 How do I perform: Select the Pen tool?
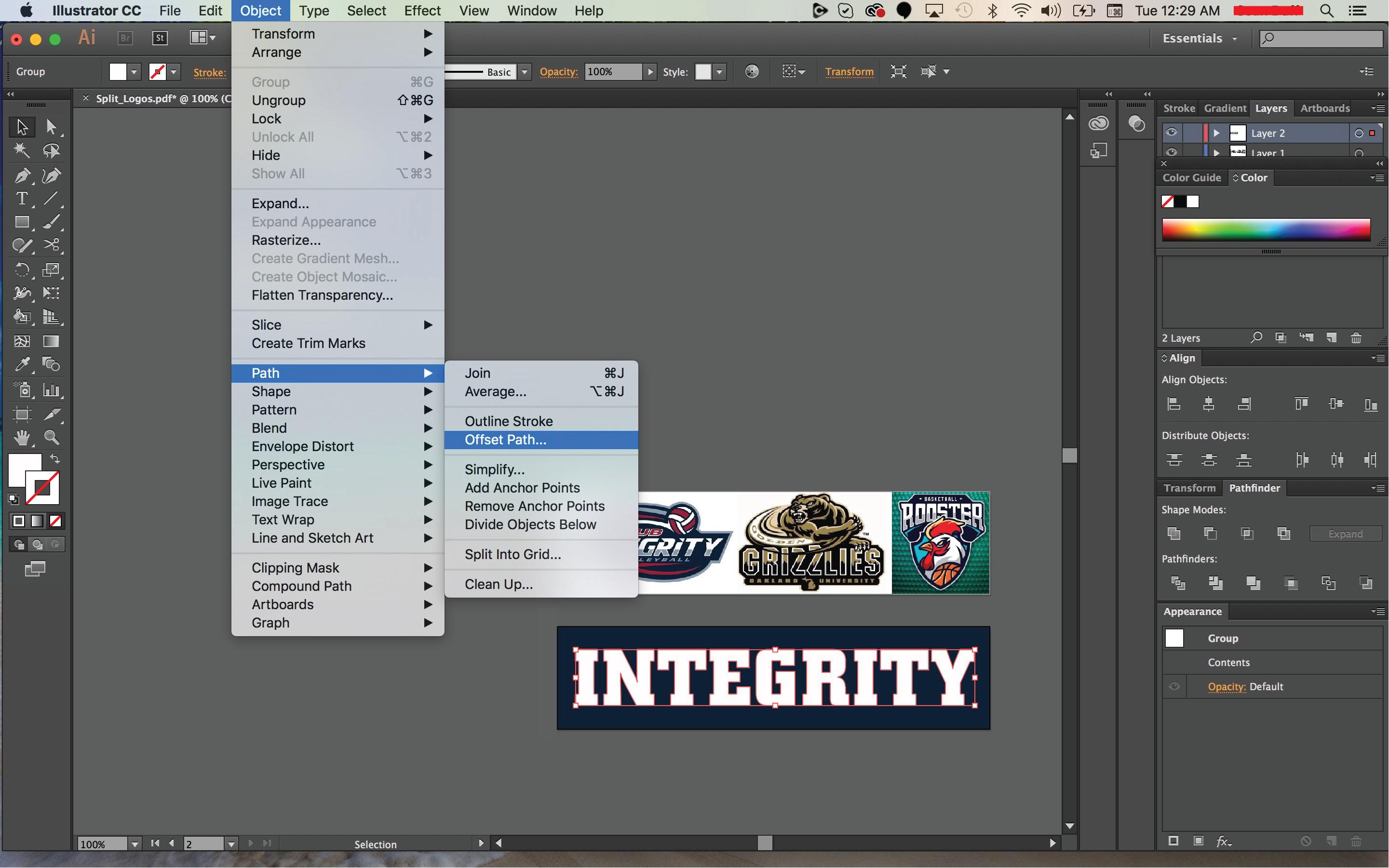(x=22, y=175)
